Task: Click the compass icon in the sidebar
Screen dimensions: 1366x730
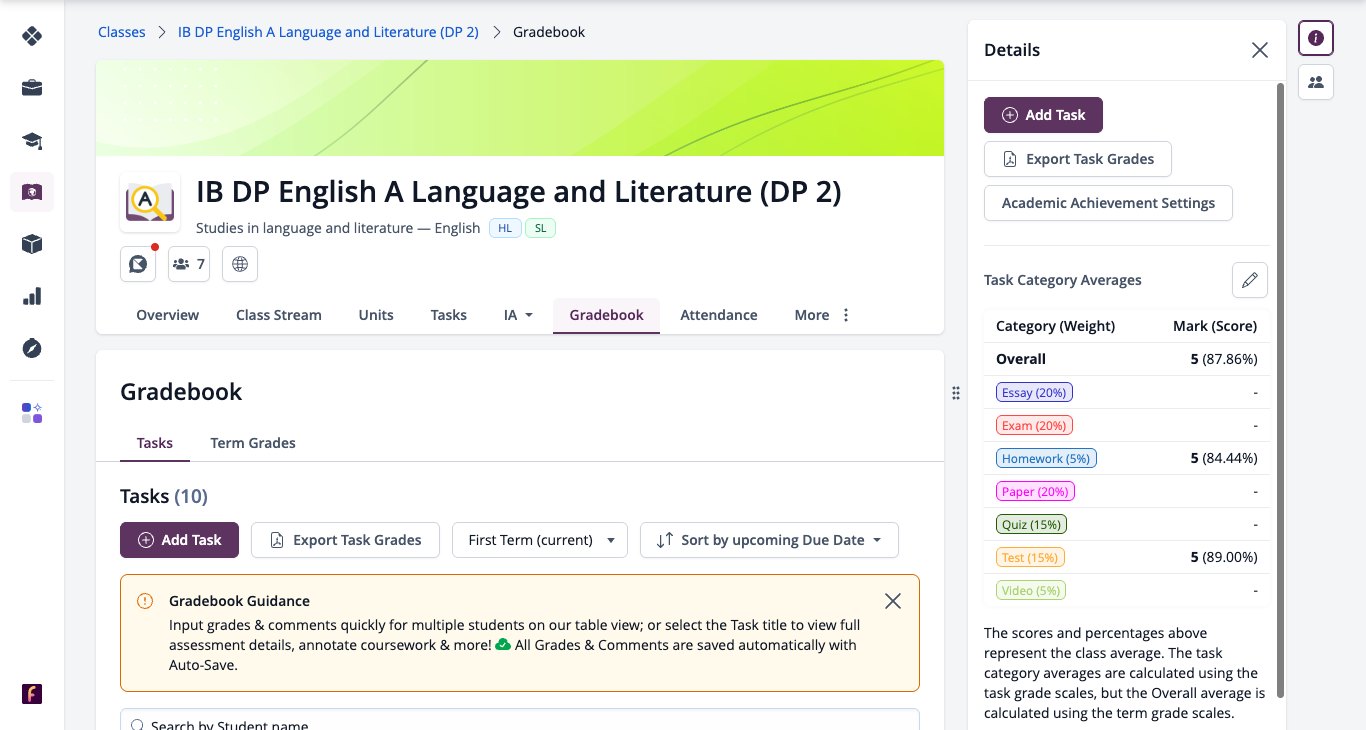Action: [32, 348]
